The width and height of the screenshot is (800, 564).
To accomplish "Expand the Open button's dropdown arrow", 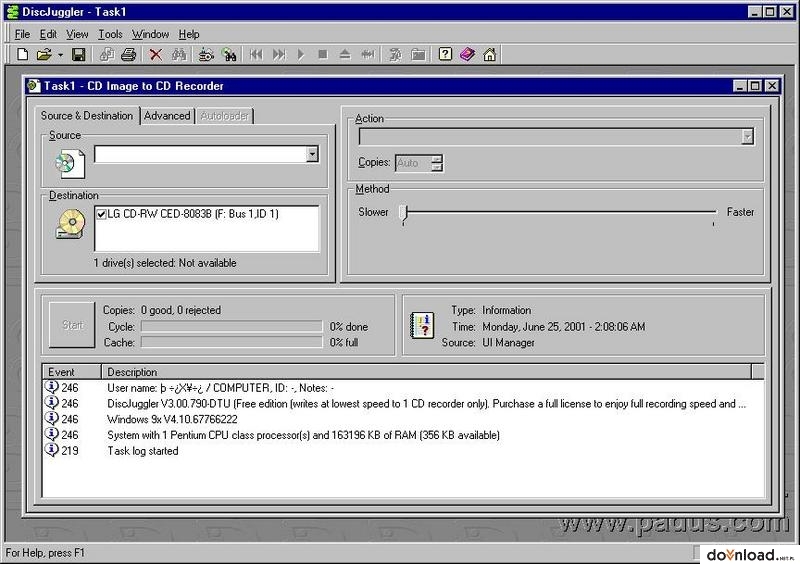I will [60, 55].
